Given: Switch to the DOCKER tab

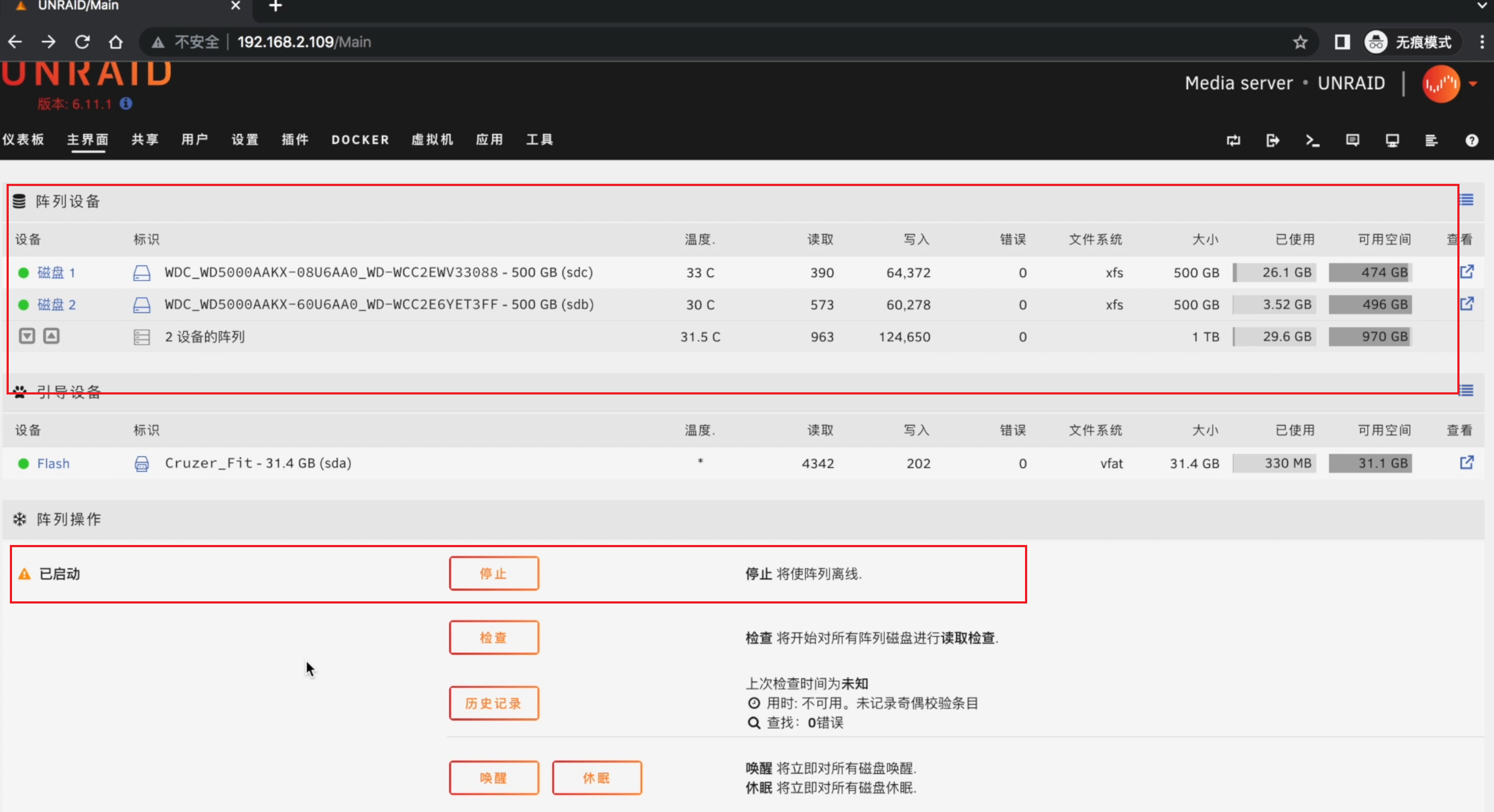Looking at the screenshot, I should [360, 140].
